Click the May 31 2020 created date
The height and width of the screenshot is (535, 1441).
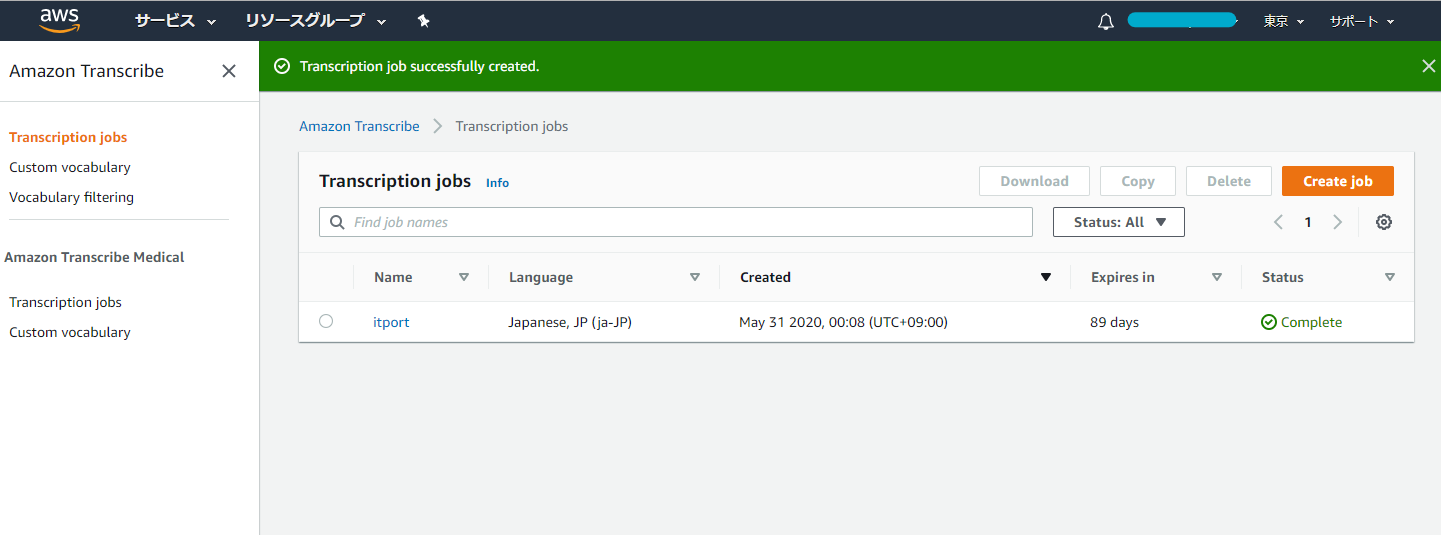tap(843, 322)
